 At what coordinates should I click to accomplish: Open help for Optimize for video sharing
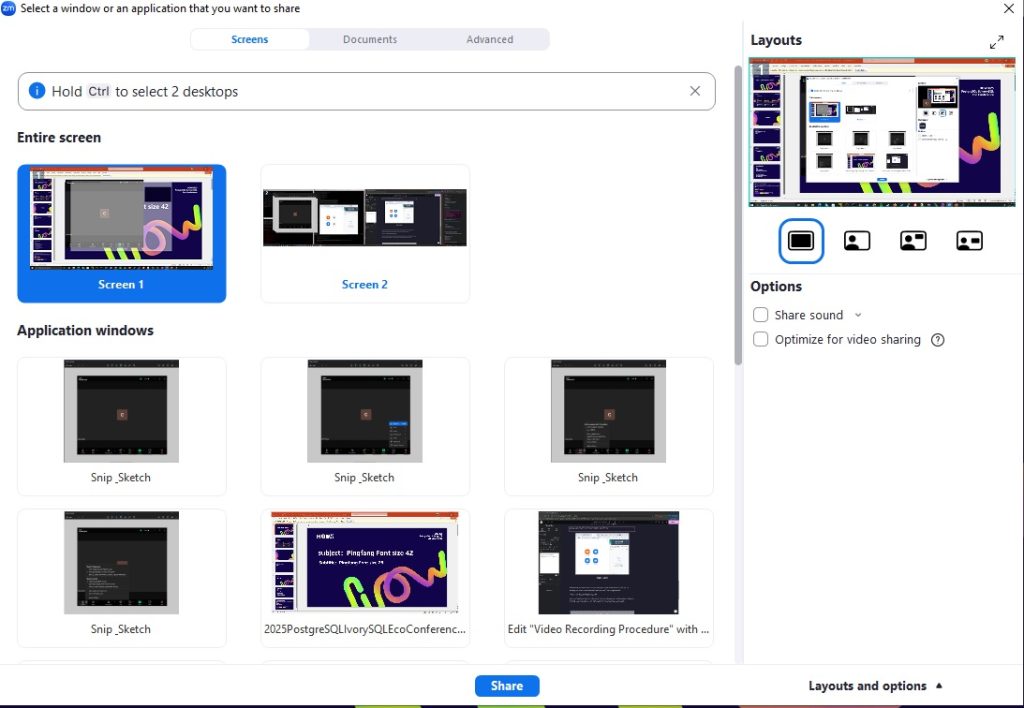938,340
